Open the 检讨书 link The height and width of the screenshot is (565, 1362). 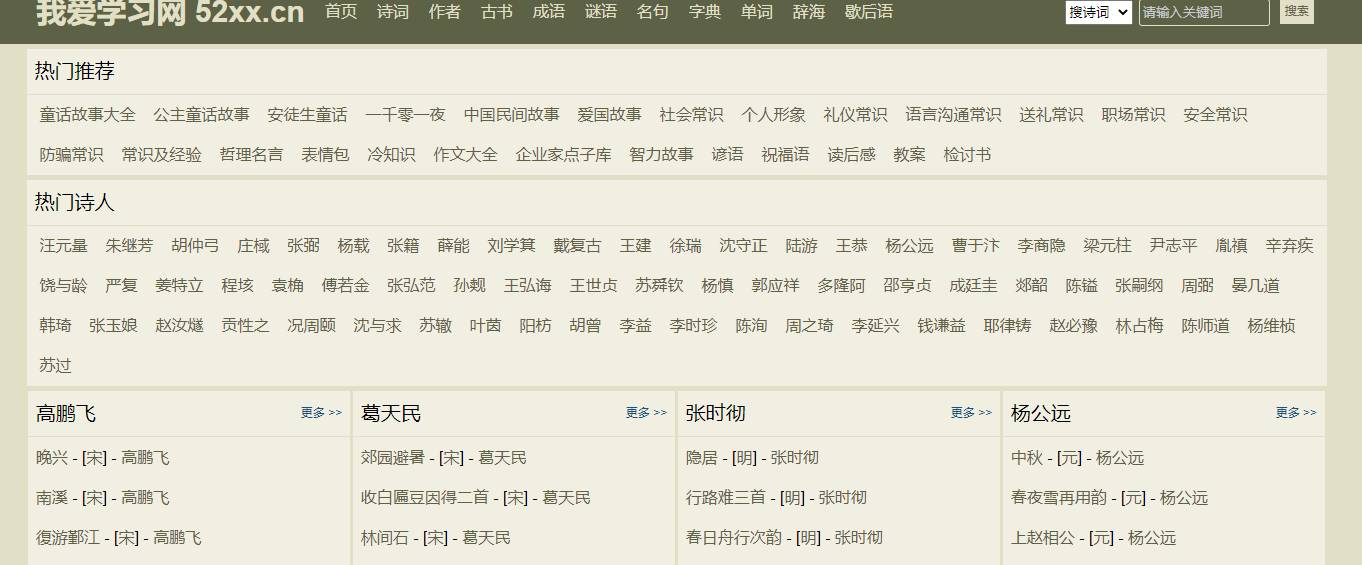[x=968, y=155]
